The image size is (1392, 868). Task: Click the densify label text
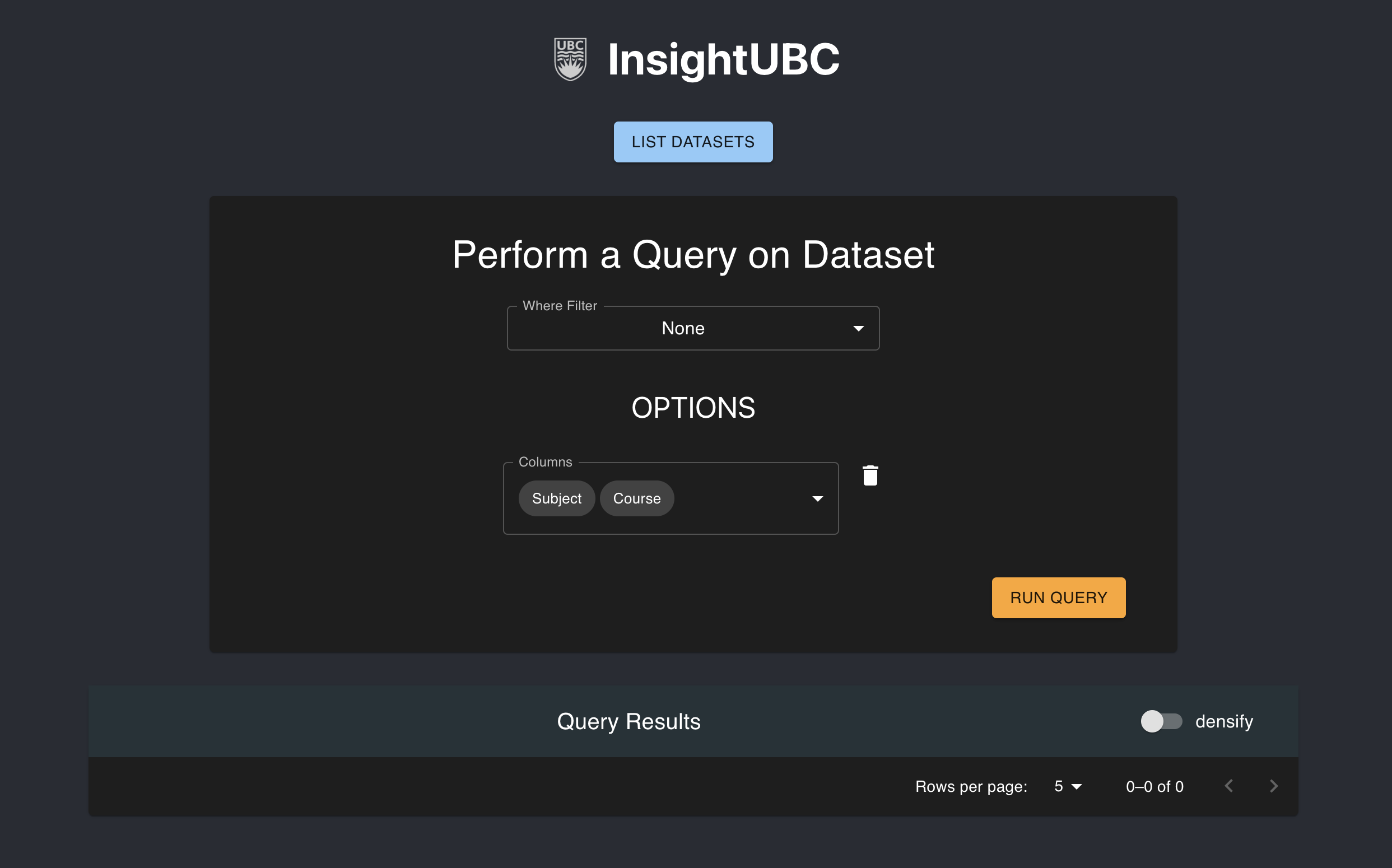(x=1224, y=722)
